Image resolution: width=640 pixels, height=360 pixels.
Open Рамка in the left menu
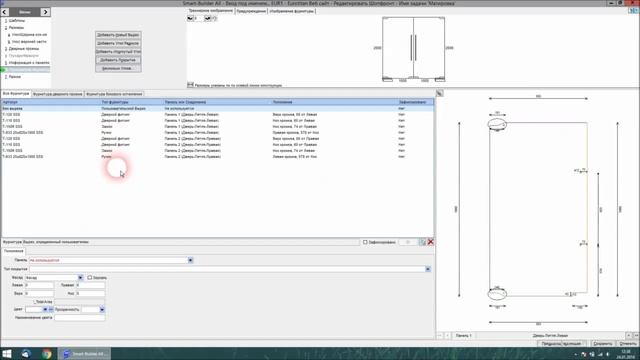tap(15, 77)
